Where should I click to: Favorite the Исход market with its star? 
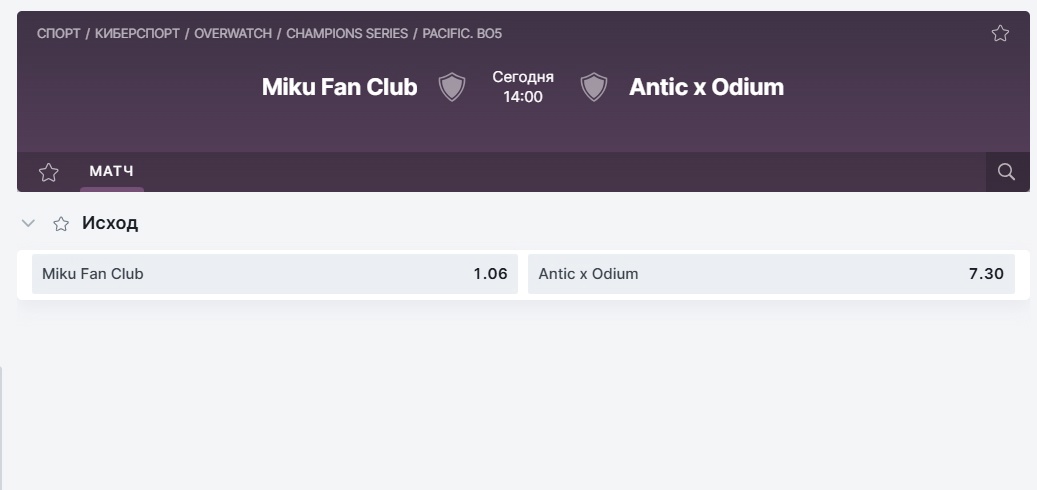coord(61,224)
